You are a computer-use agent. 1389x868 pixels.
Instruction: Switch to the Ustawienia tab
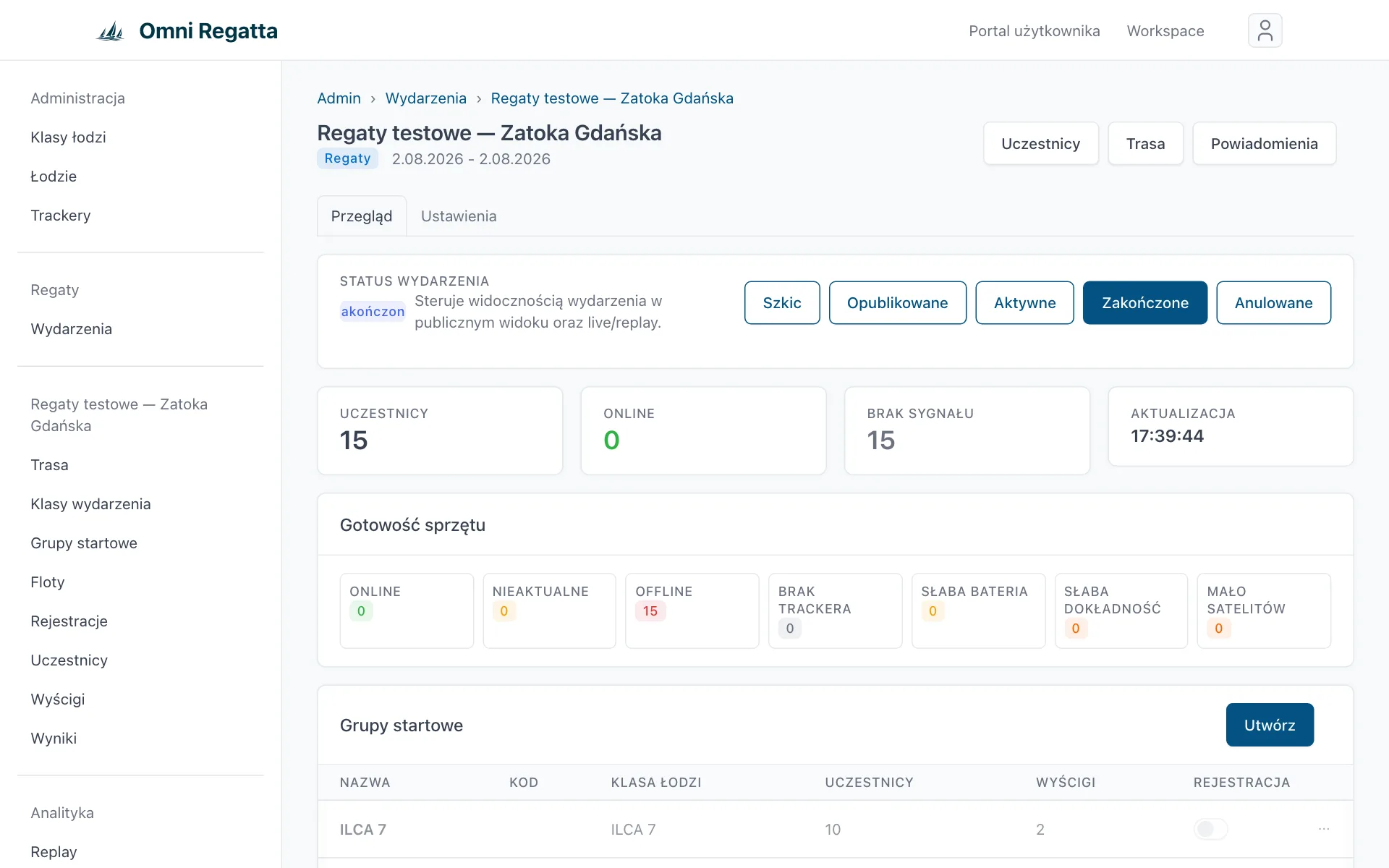point(459,216)
